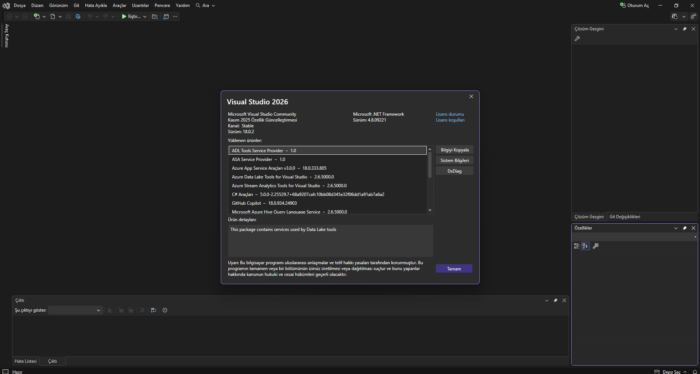Open the Lisans durumu link

tap(450, 114)
